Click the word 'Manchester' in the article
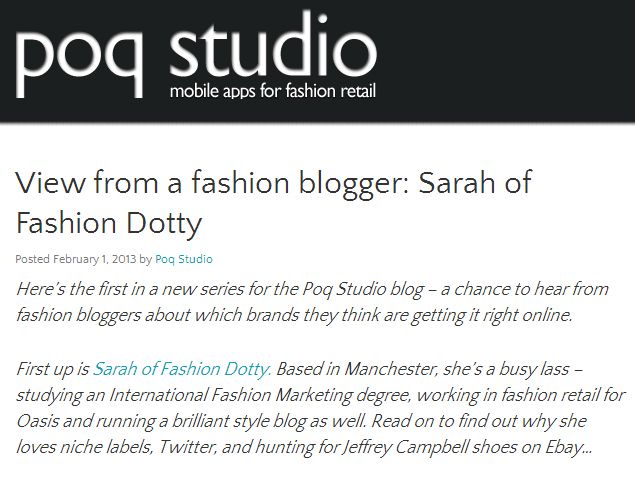This screenshot has width=635, height=491. 391,369
